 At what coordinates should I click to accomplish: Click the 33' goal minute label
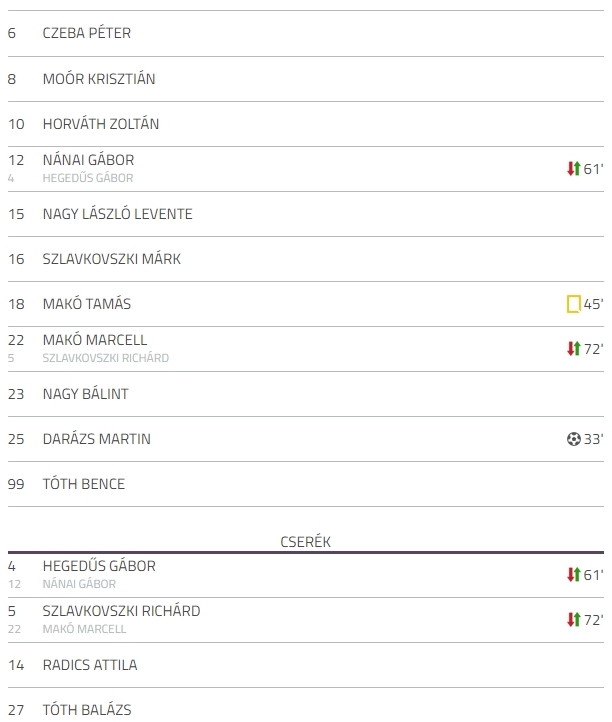[x=594, y=439]
